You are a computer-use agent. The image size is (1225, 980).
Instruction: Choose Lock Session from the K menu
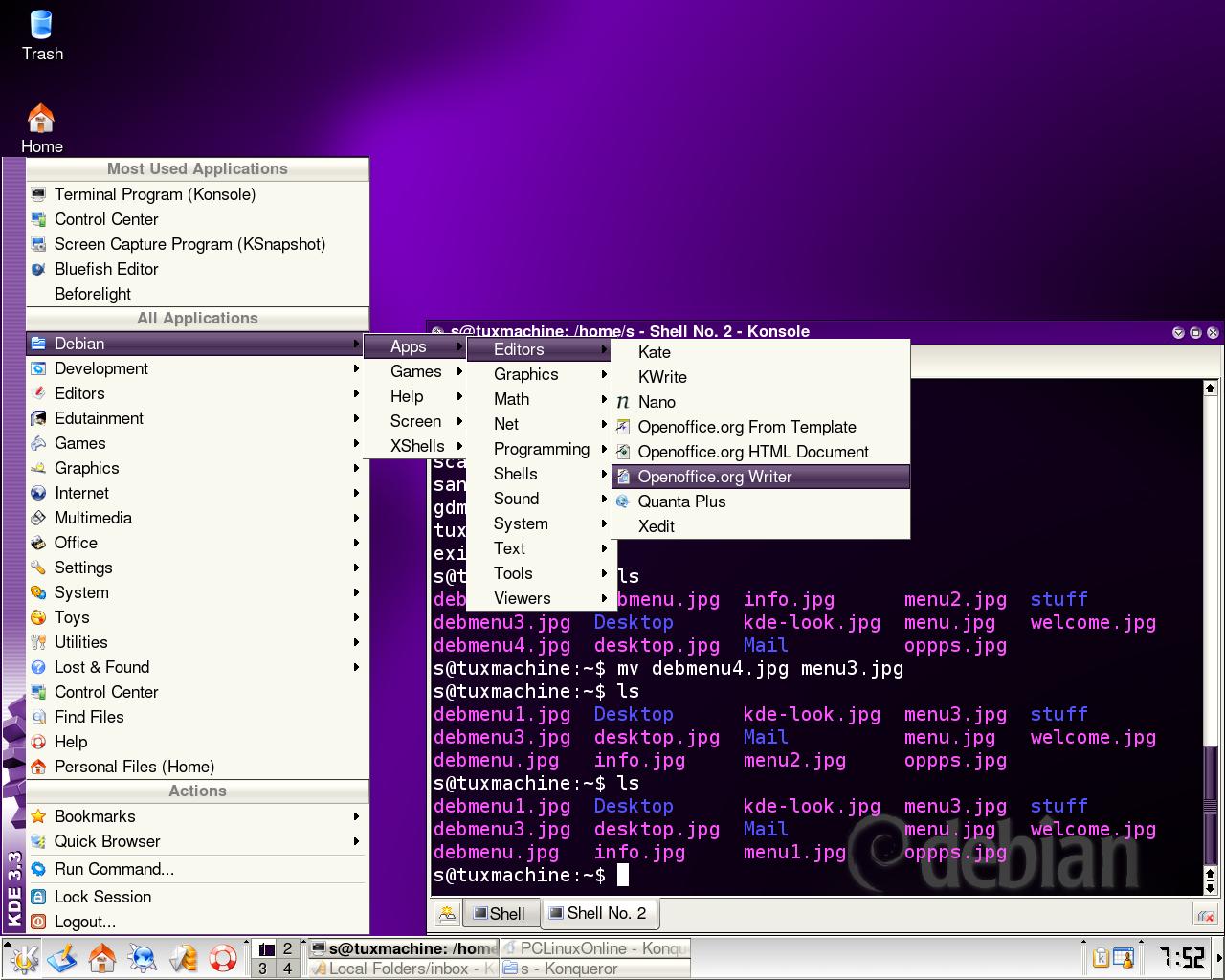point(197,897)
